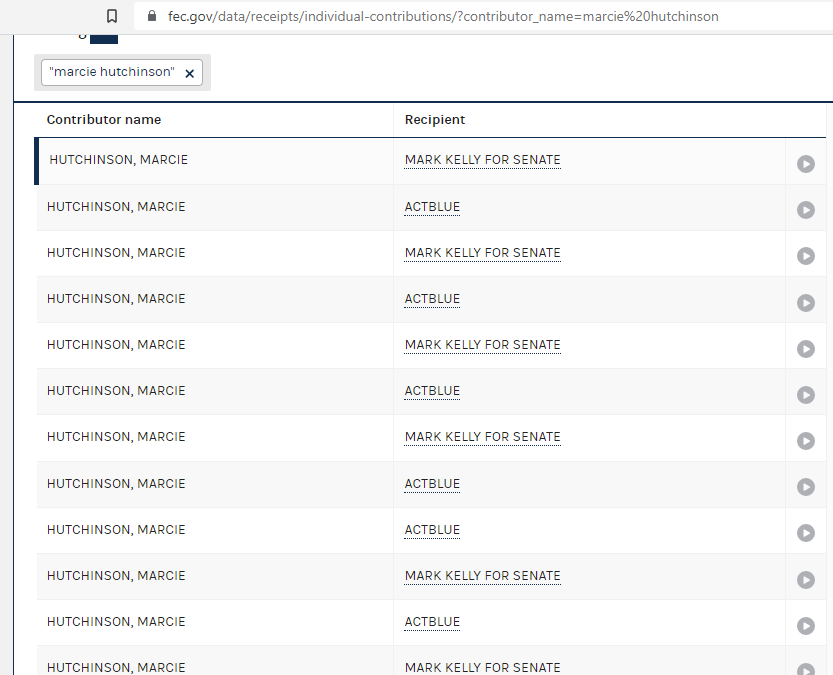The width and height of the screenshot is (833, 675).
Task: Open Mark Kelly for Senate link in fifth row
Action: 482,345
